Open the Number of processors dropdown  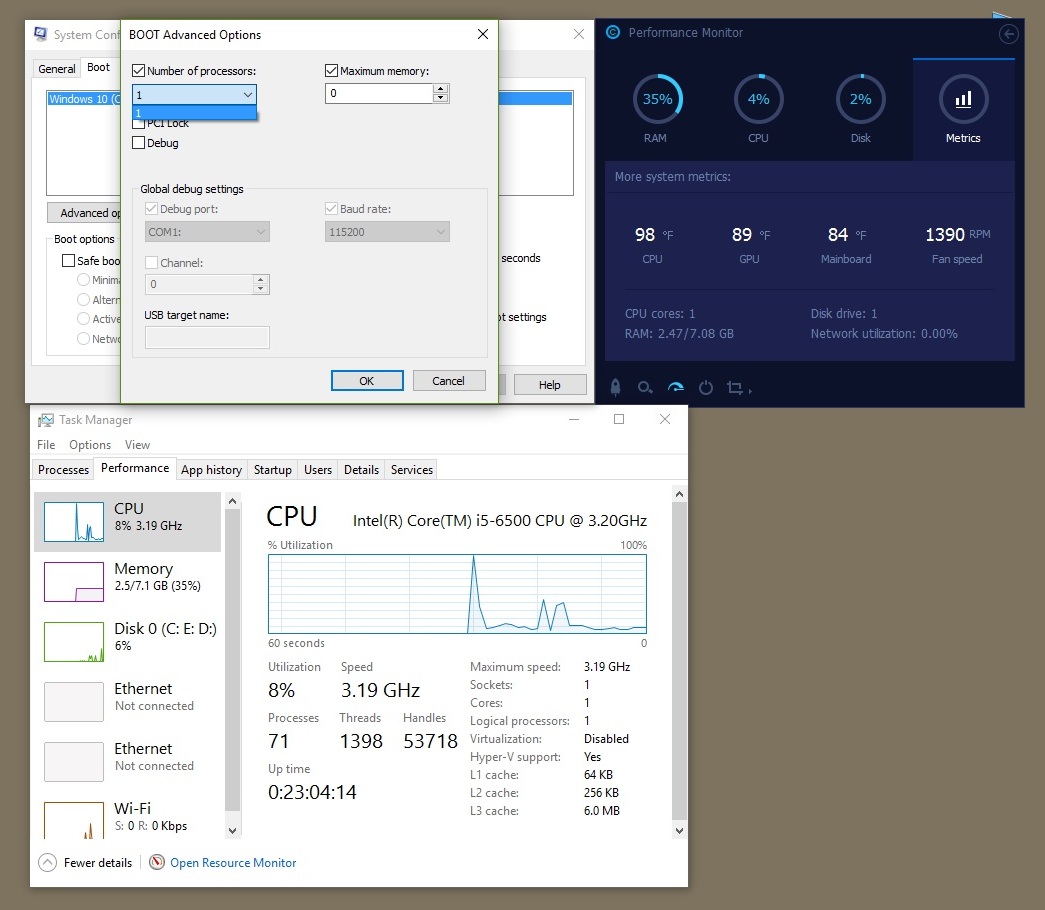point(194,95)
